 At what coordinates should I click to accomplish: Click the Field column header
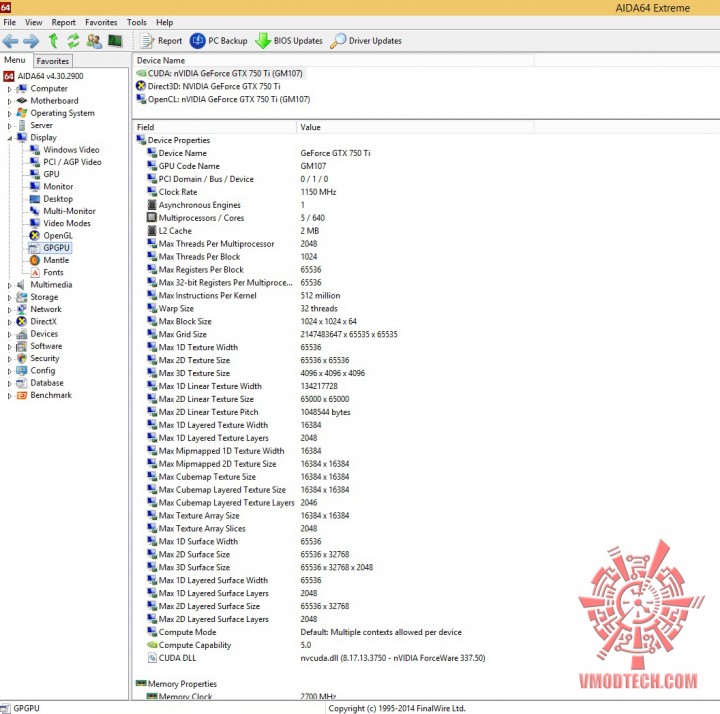click(x=214, y=127)
